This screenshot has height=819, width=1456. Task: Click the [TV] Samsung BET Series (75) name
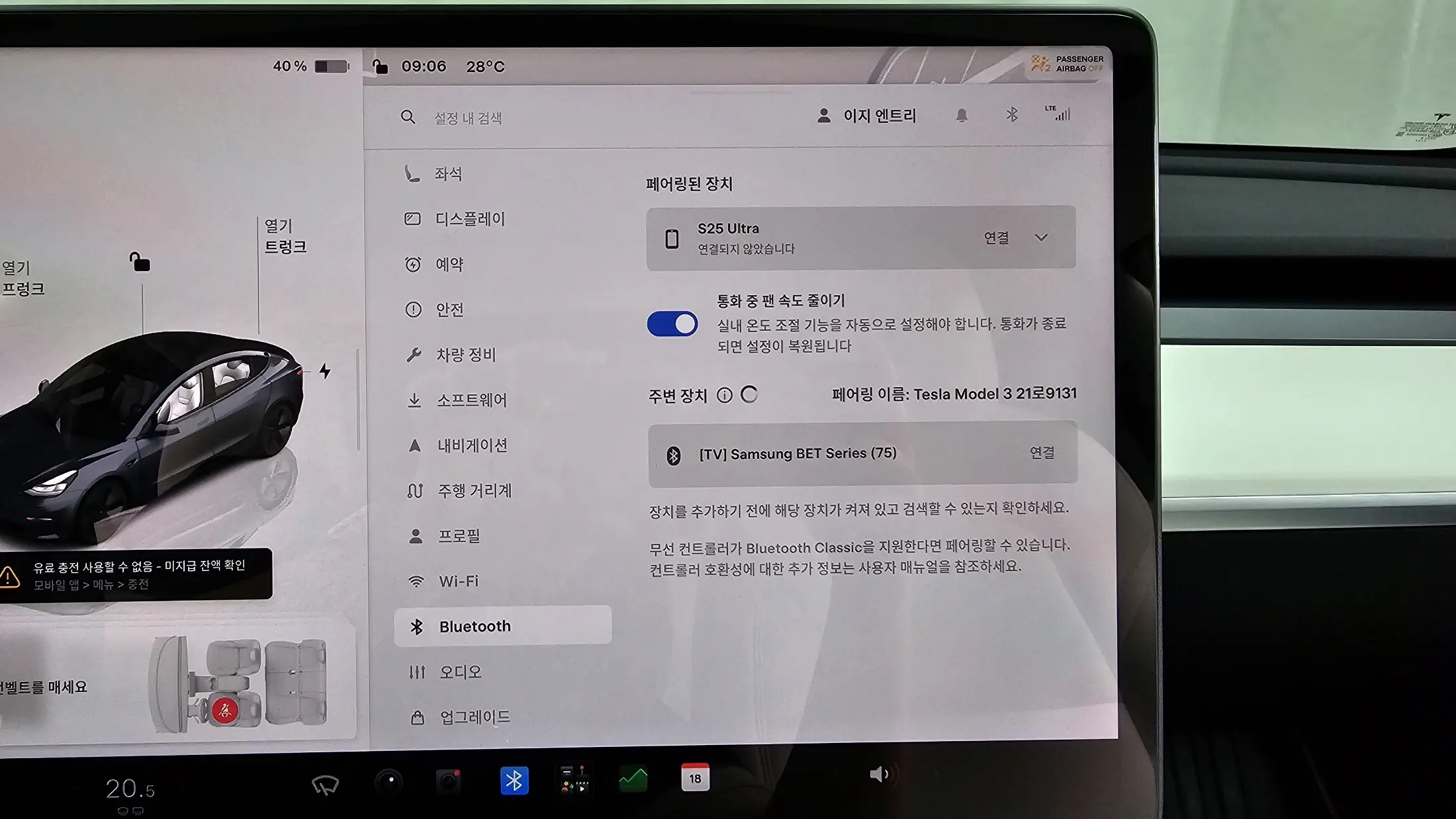click(798, 454)
